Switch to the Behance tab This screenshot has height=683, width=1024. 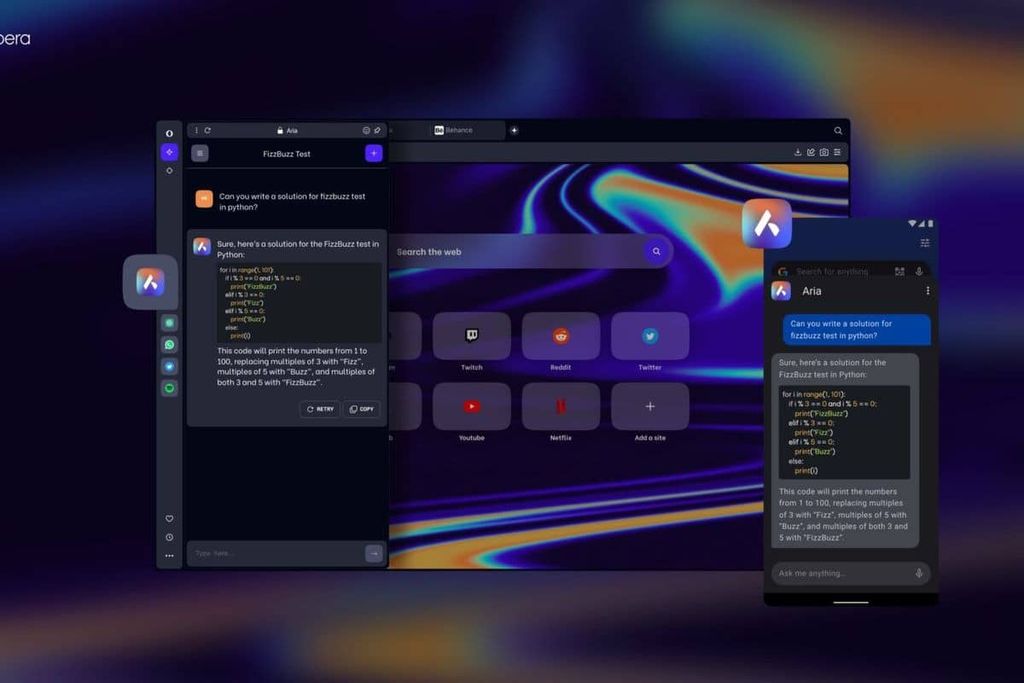454,130
